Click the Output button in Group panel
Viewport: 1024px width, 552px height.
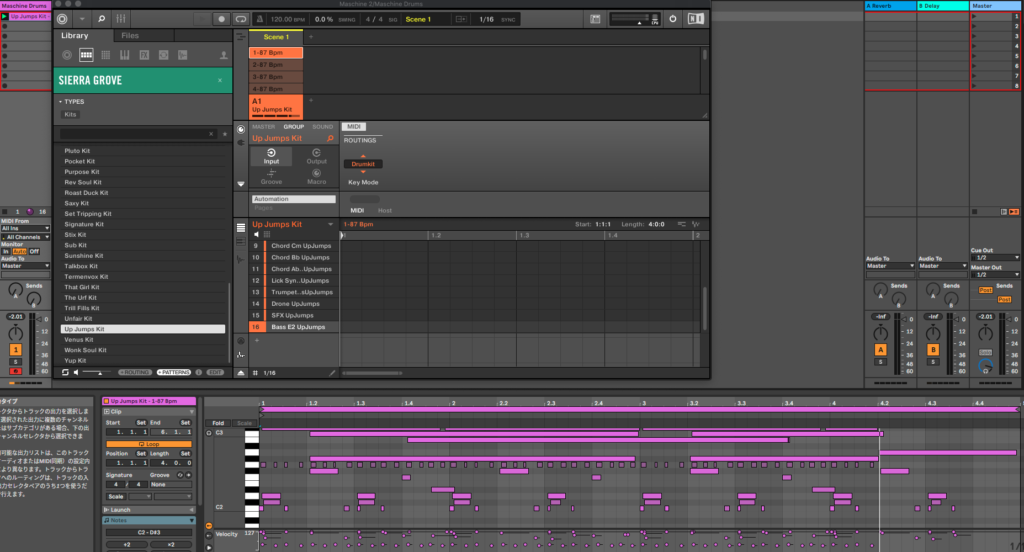pyautogui.click(x=316, y=156)
